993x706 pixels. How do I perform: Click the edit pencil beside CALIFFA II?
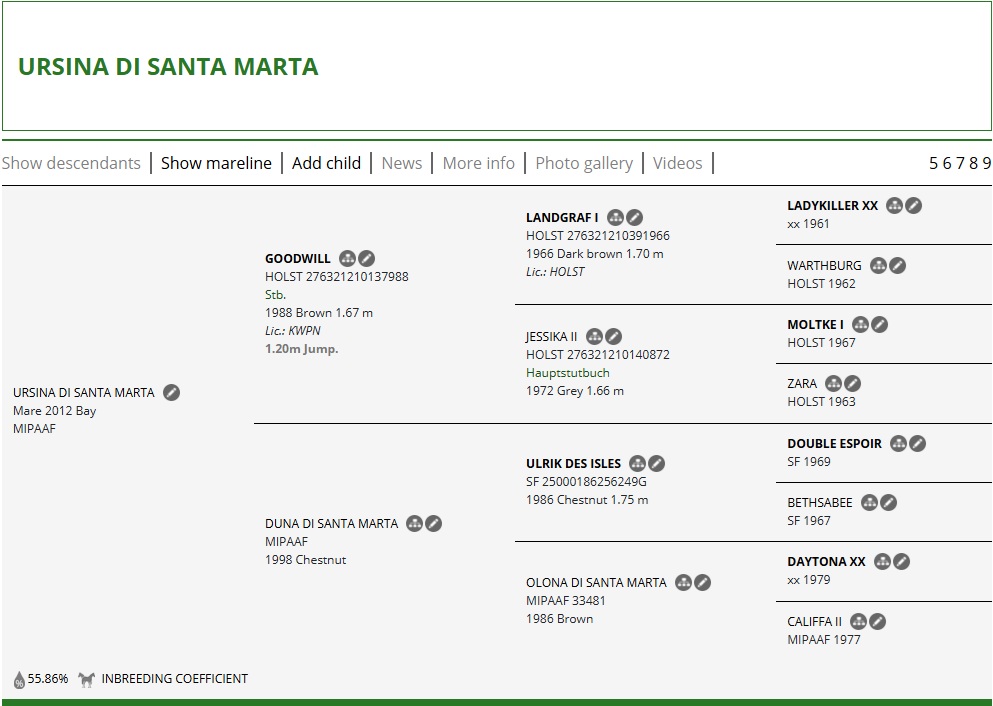click(877, 622)
